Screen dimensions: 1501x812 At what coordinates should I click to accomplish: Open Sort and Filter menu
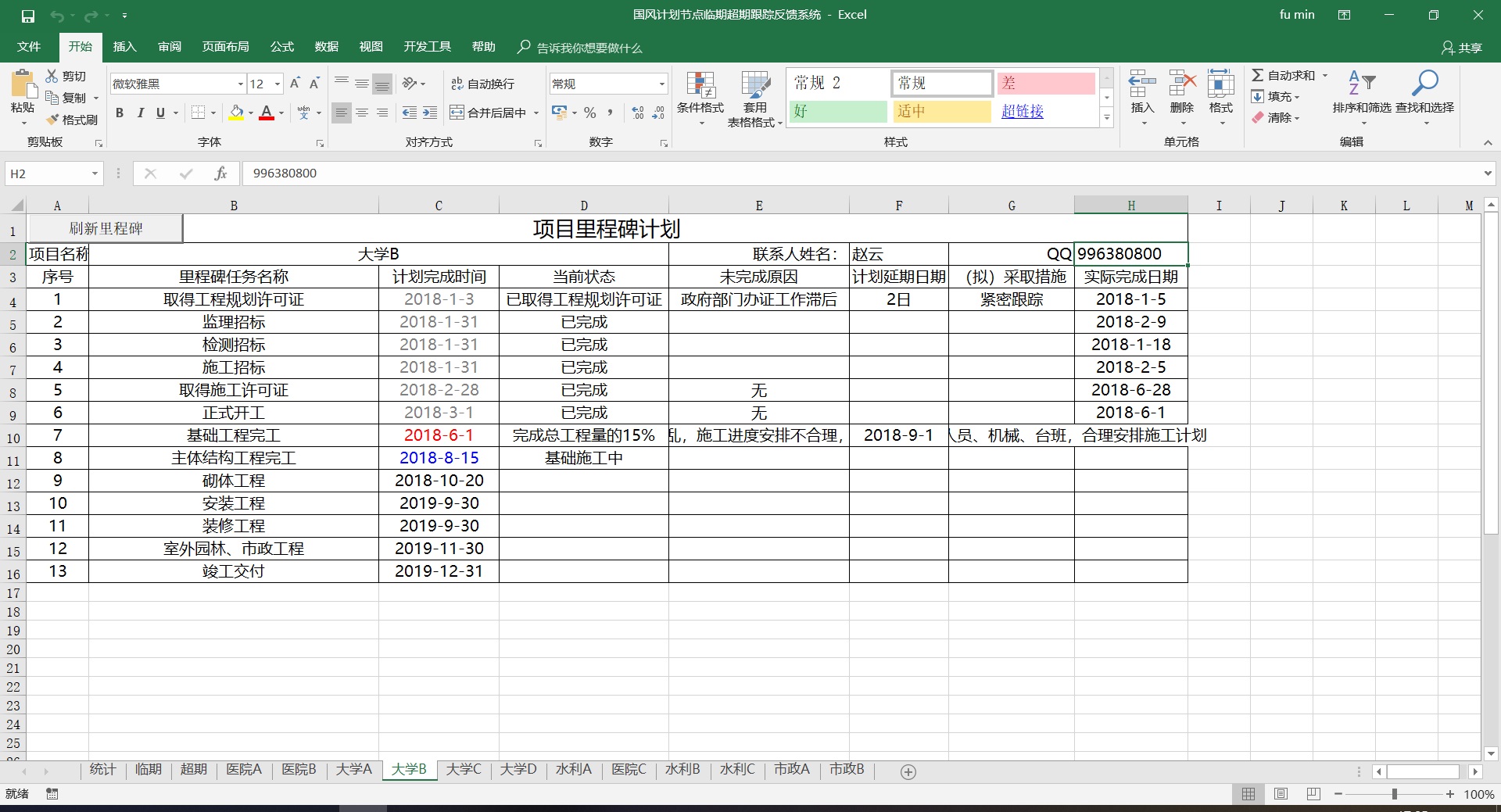pyautogui.click(x=1362, y=98)
